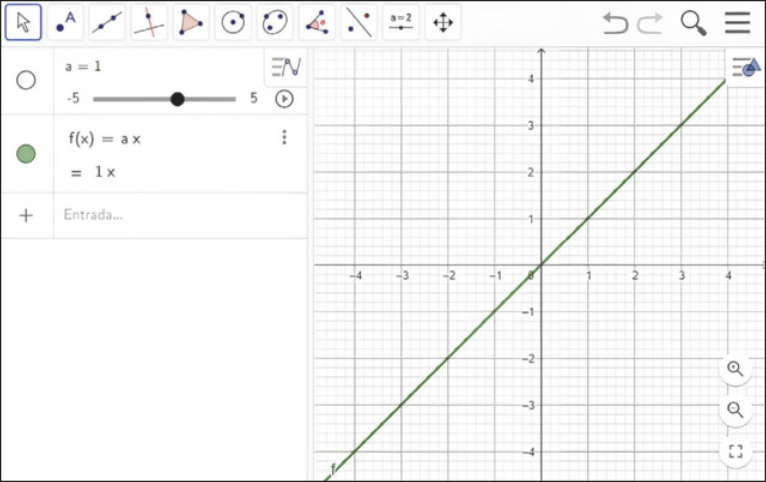Select the Reflect about Line tool
The height and width of the screenshot is (482, 766).
[x=359, y=22]
